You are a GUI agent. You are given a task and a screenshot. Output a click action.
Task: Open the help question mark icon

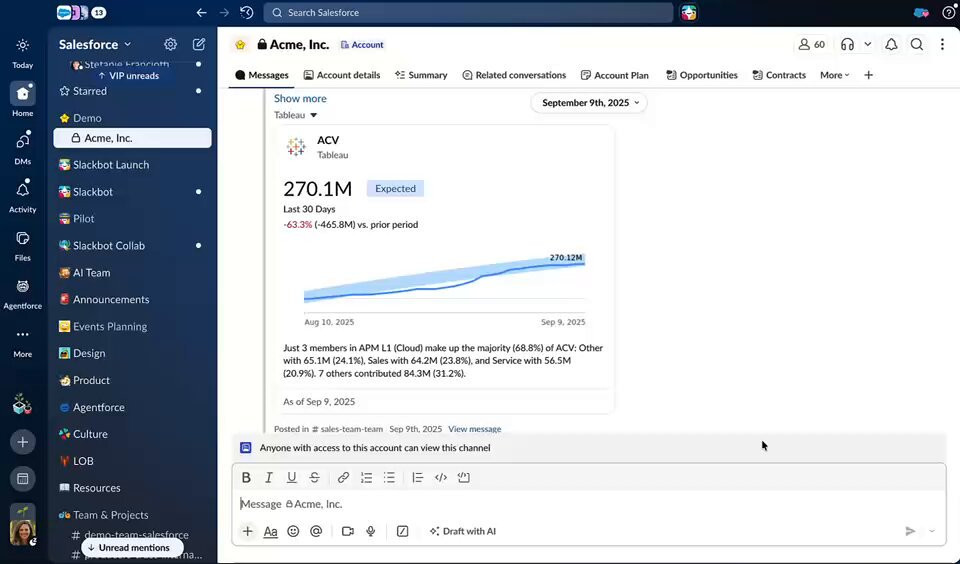click(948, 12)
